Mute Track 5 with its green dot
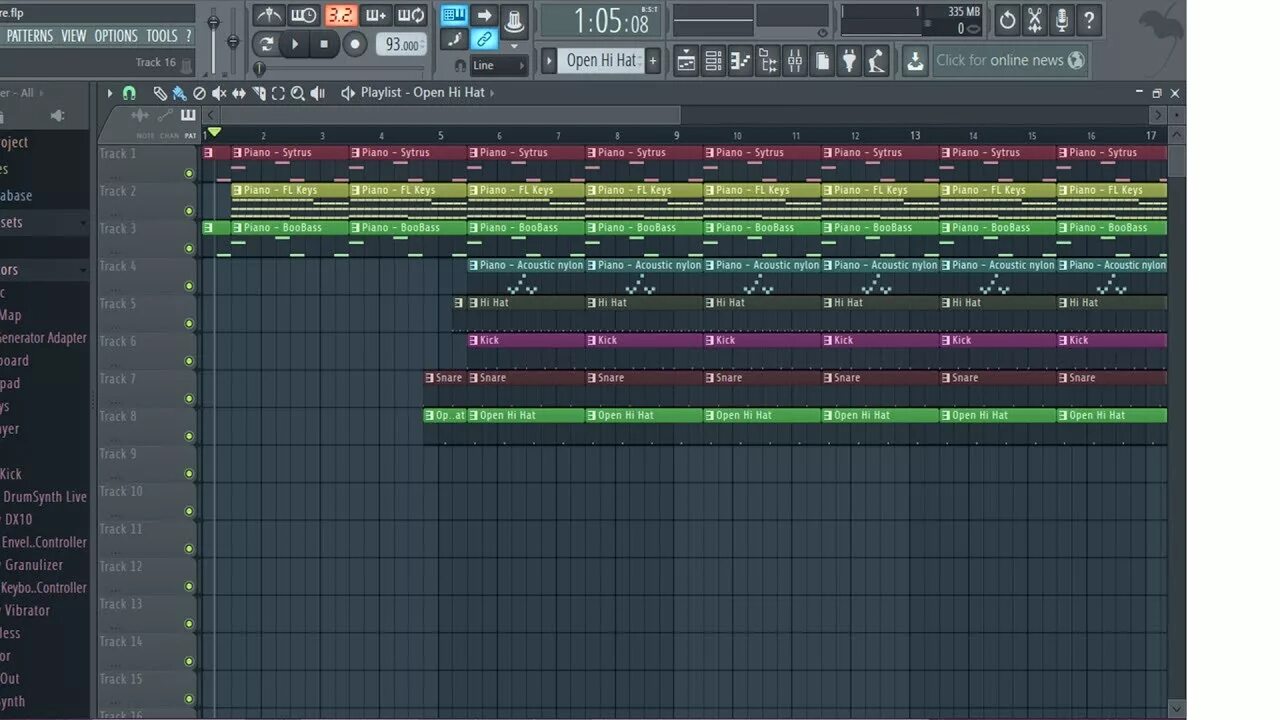Image resolution: width=1280 pixels, height=720 pixels. (189, 323)
